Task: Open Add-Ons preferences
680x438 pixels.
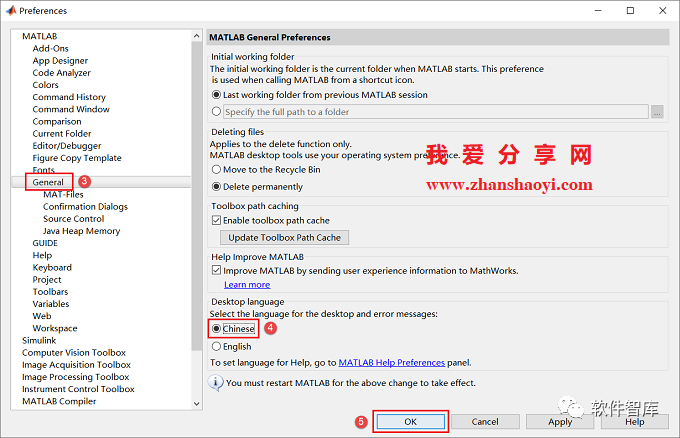Action: click(x=50, y=48)
